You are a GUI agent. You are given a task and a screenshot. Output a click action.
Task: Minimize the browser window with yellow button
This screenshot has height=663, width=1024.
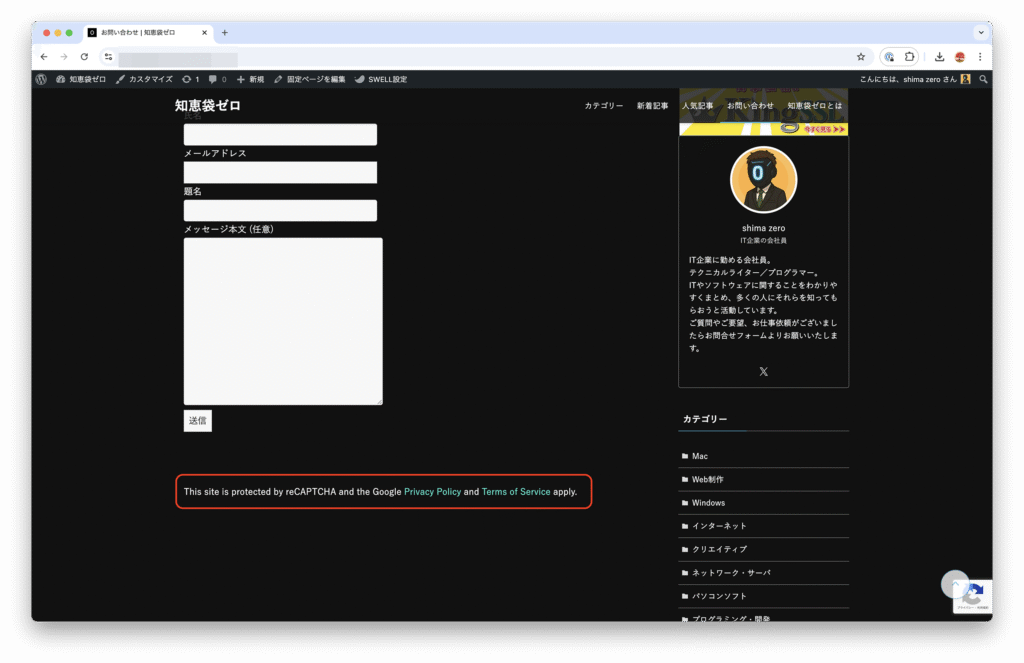coord(57,33)
